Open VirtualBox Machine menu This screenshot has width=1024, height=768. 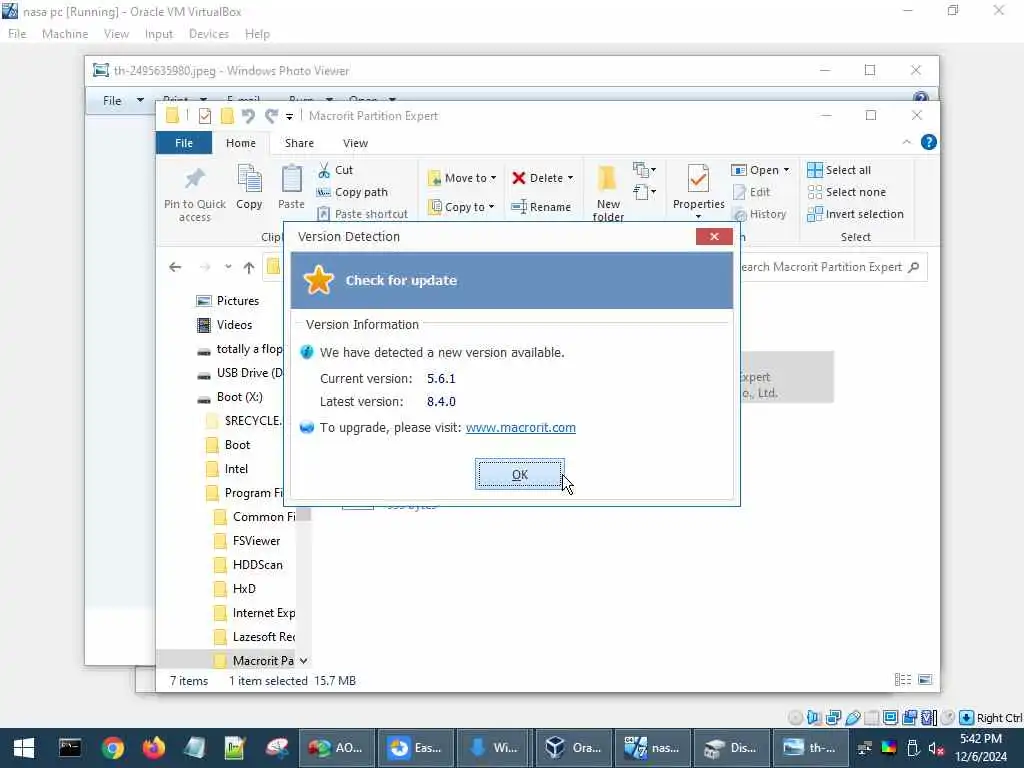tap(65, 34)
